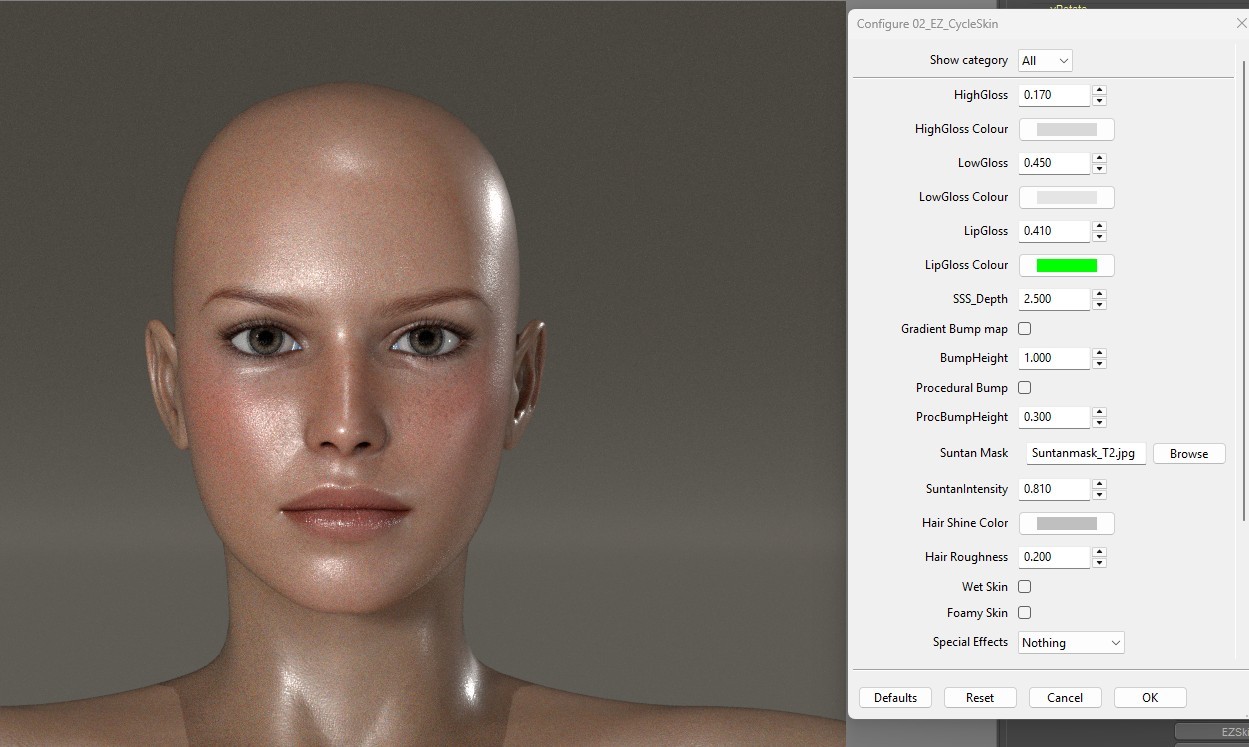Open the green LipGloss Colour swatch
The height and width of the screenshot is (747, 1249).
[x=1066, y=264]
